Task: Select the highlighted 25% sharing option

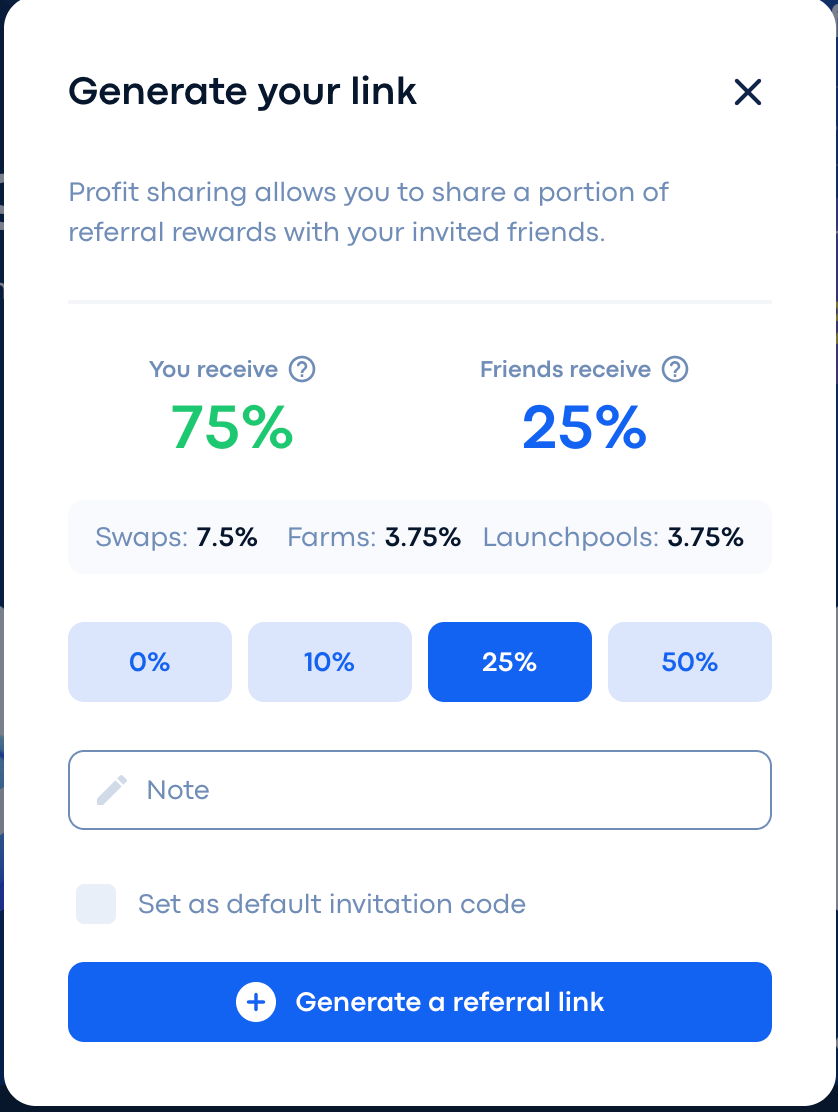Action: (510, 662)
